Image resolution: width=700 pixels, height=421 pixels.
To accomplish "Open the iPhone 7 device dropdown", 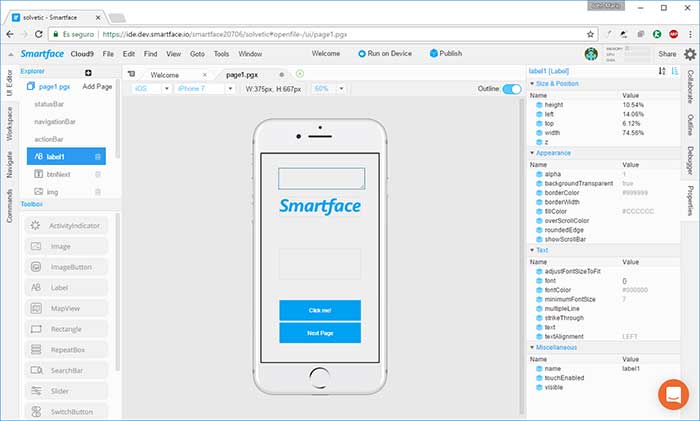I will (x=204, y=88).
